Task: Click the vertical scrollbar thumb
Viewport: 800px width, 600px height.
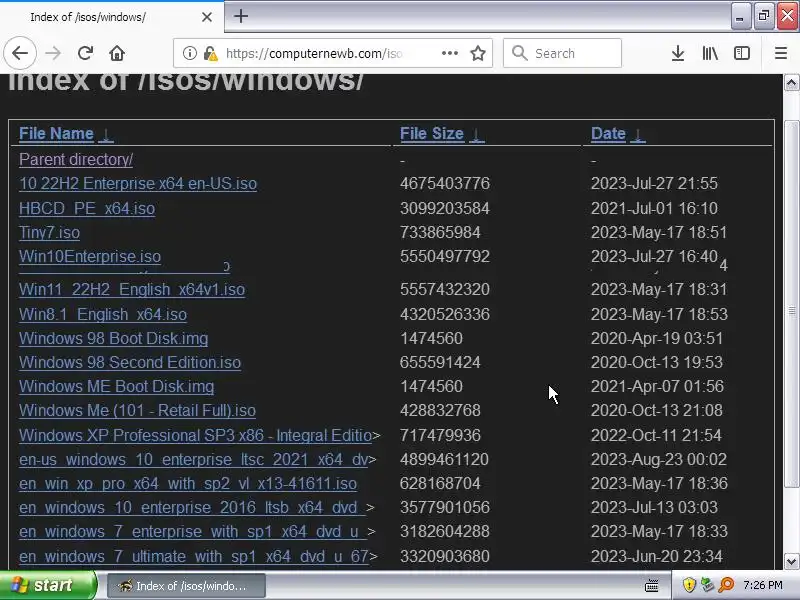Action: (791, 304)
